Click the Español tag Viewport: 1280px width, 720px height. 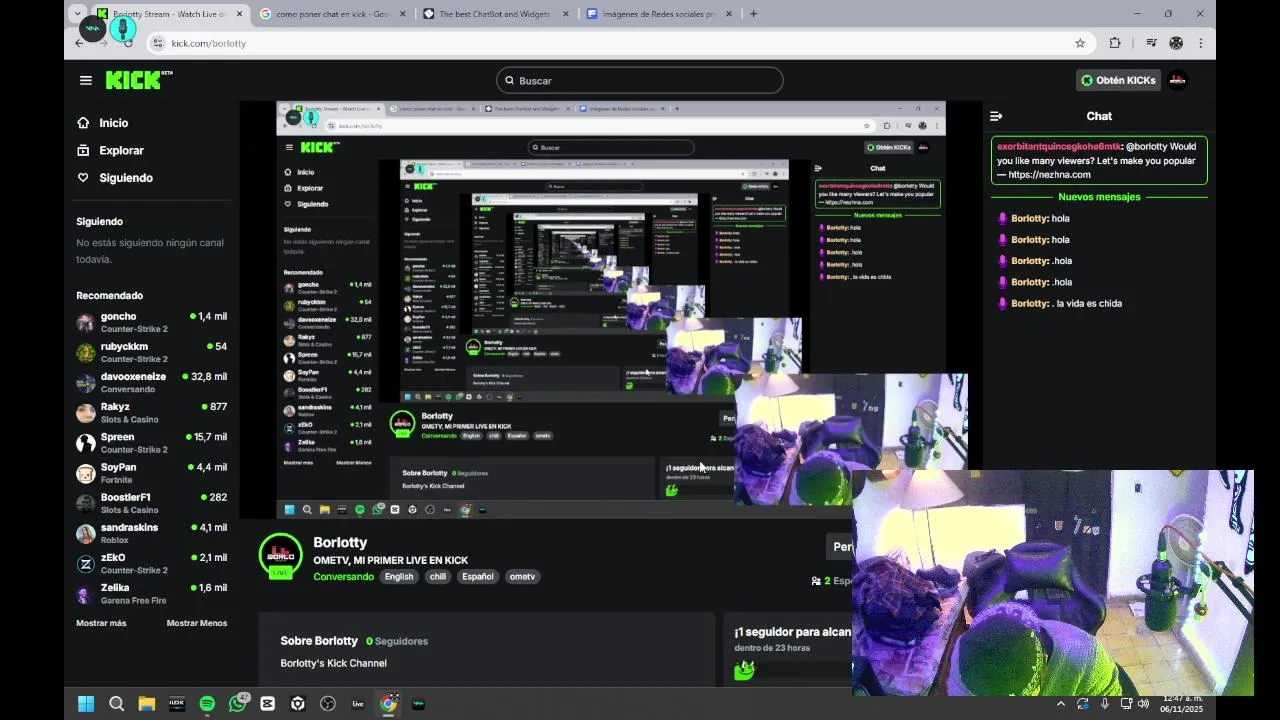pyautogui.click(x=478, y=576)
